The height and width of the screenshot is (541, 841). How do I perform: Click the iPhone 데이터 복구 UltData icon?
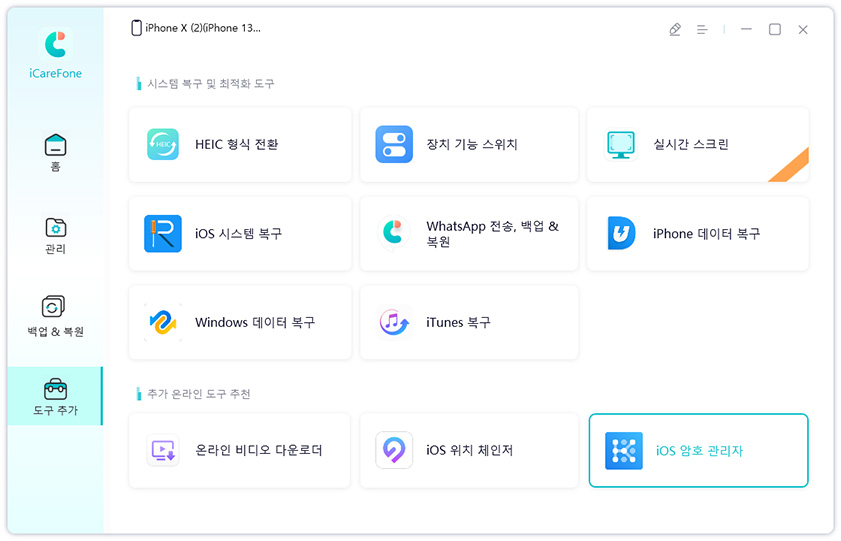click(621, 234)
